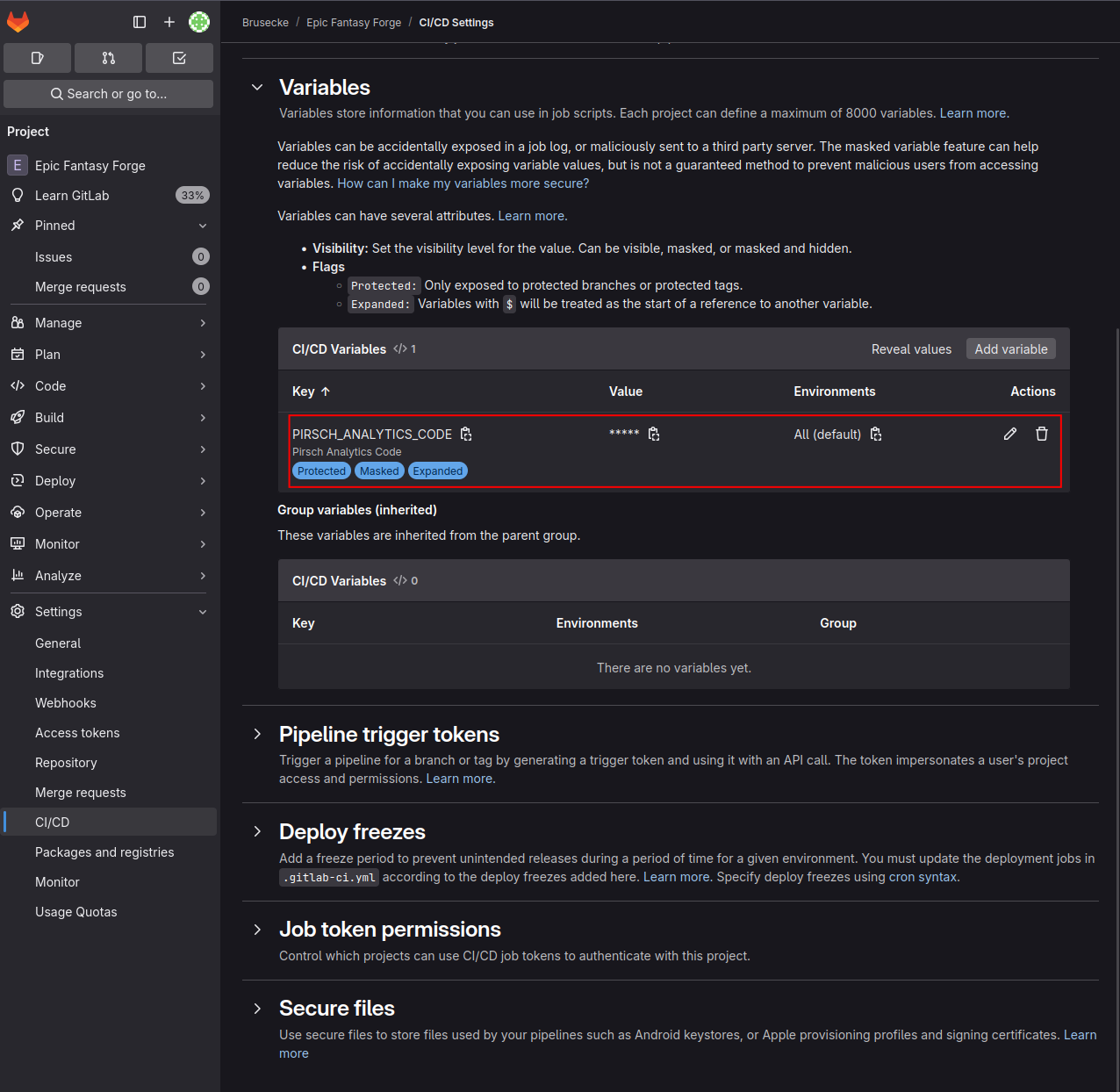Click the Protected badge on variable
1120x1092 pixels.
321,471
